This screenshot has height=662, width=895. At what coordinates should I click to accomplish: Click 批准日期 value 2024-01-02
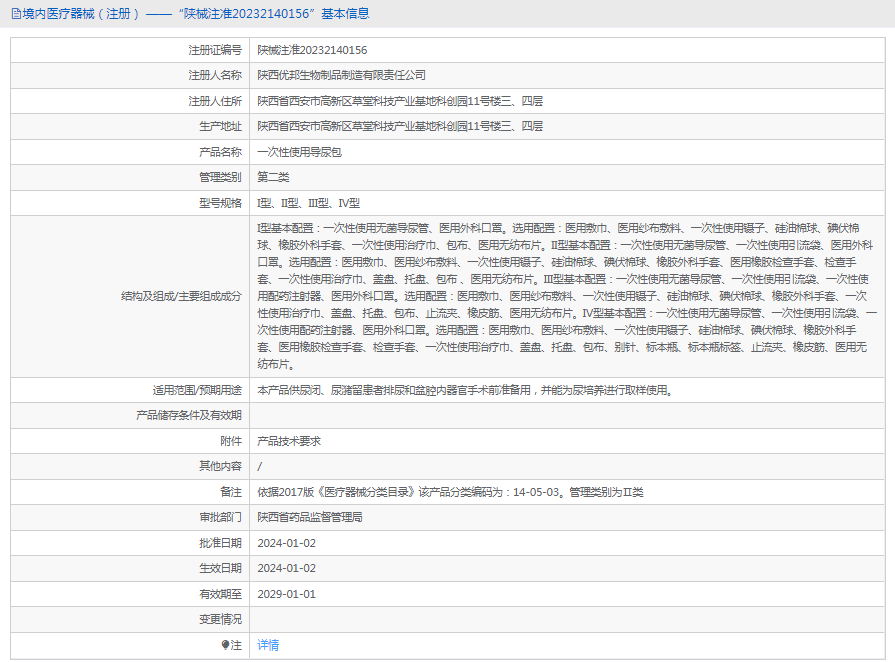287,543
